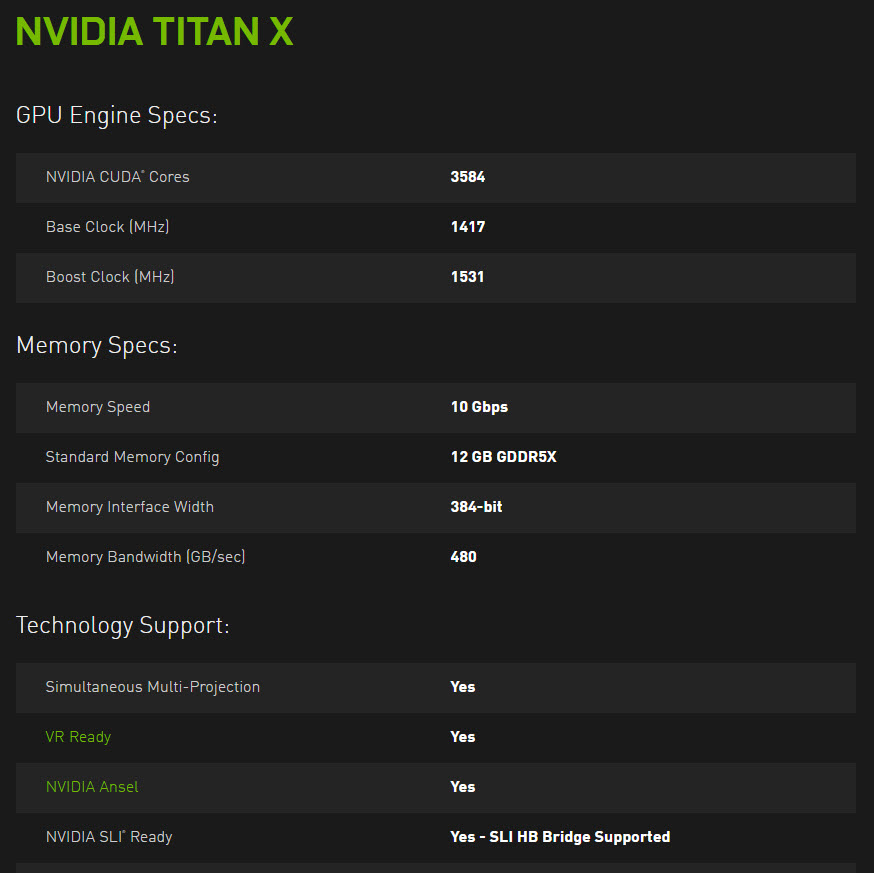Select the Memory Speed label
The height and width of the screenshot is (873, 874).
coord(98,407)
